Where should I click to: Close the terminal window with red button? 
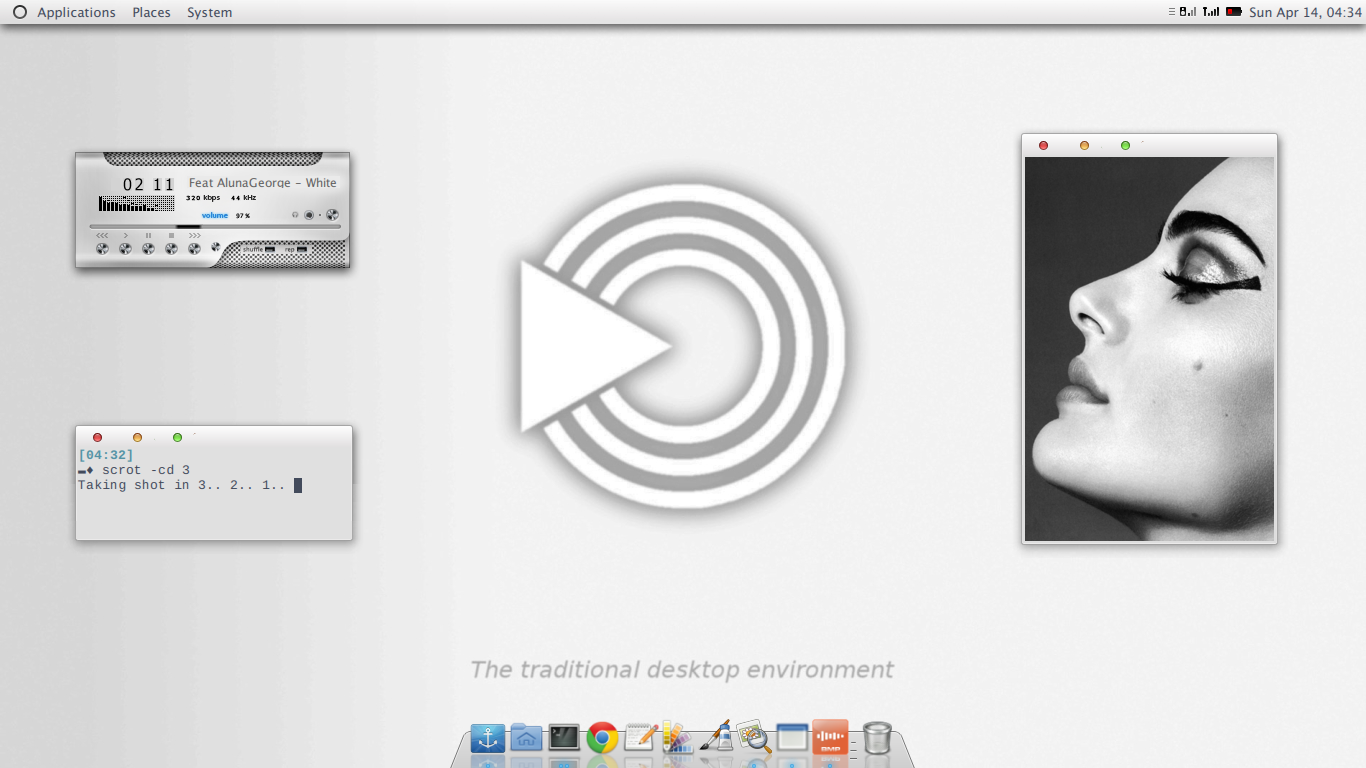point(97,437)
